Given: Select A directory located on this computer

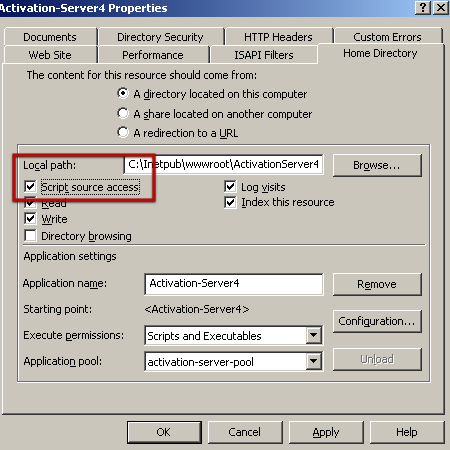Looking at the screenshot, I should point(123,93).
